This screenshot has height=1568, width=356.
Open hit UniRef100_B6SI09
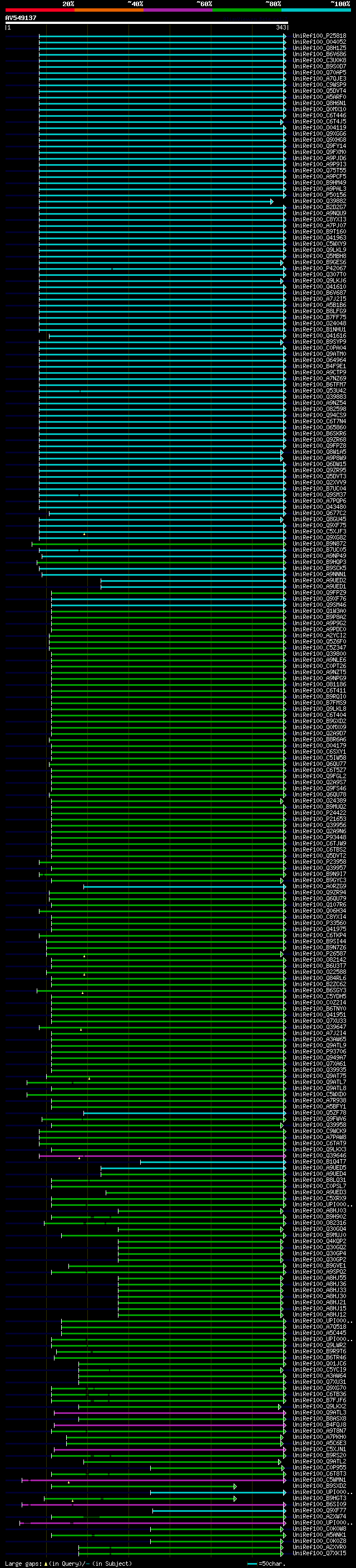coord(319,1503)
